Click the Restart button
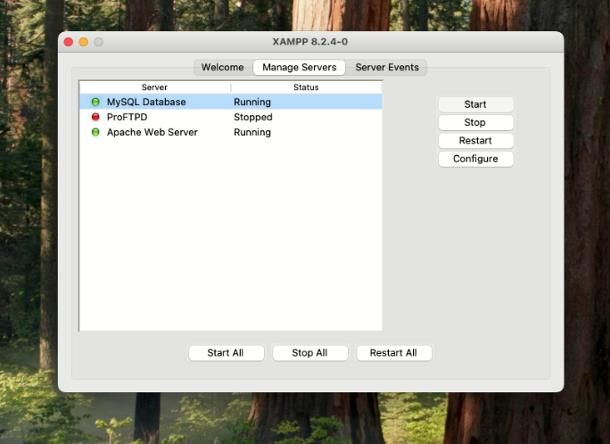 coord(475,140)
